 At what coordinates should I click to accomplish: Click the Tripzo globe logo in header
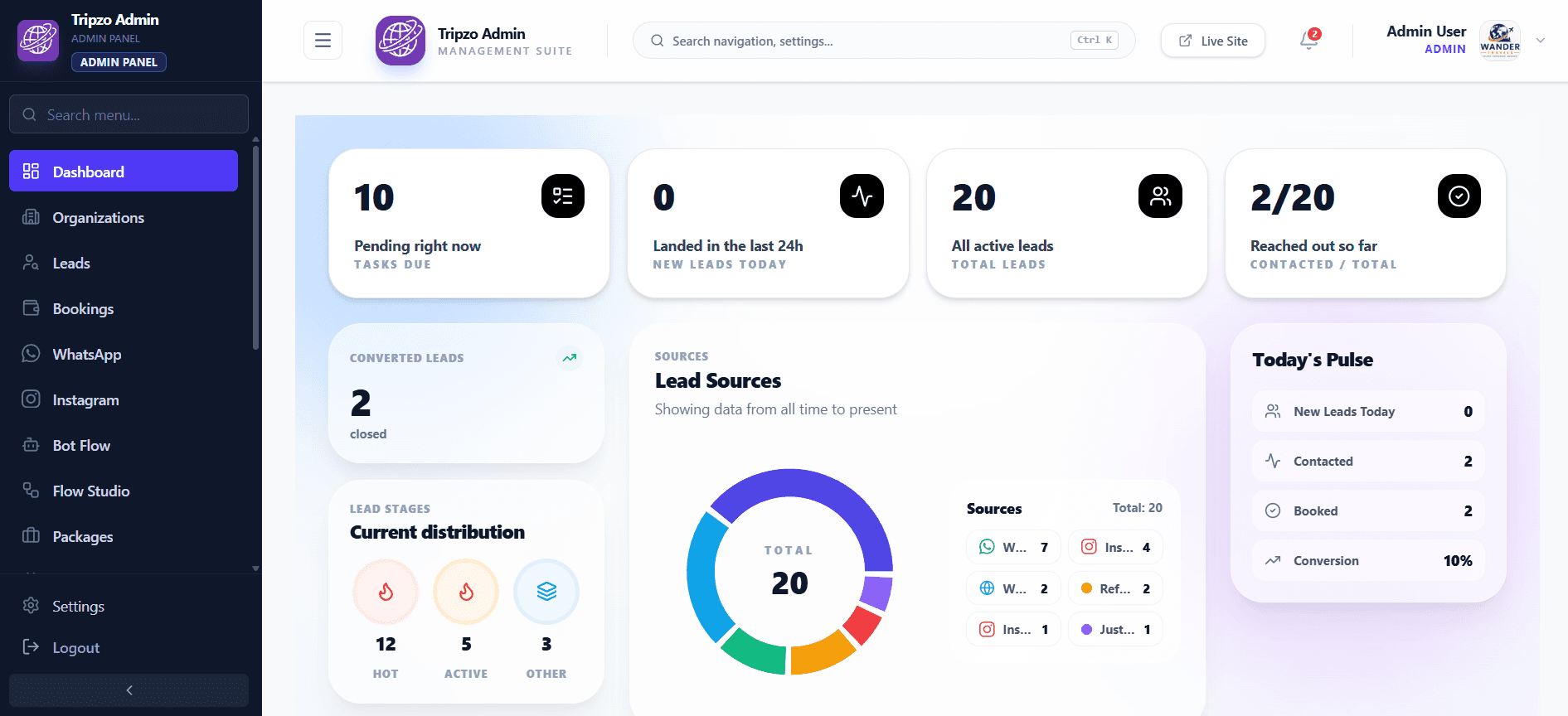pyautogui.click(x=400, y=40)
